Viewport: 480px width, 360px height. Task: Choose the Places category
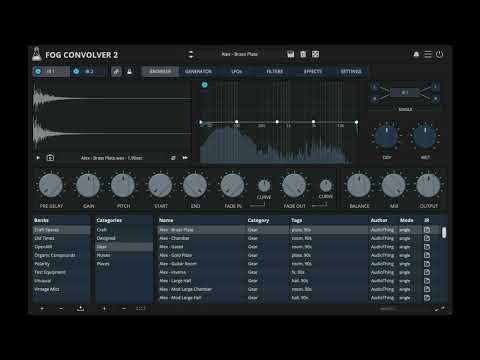[x=124, y=264]
